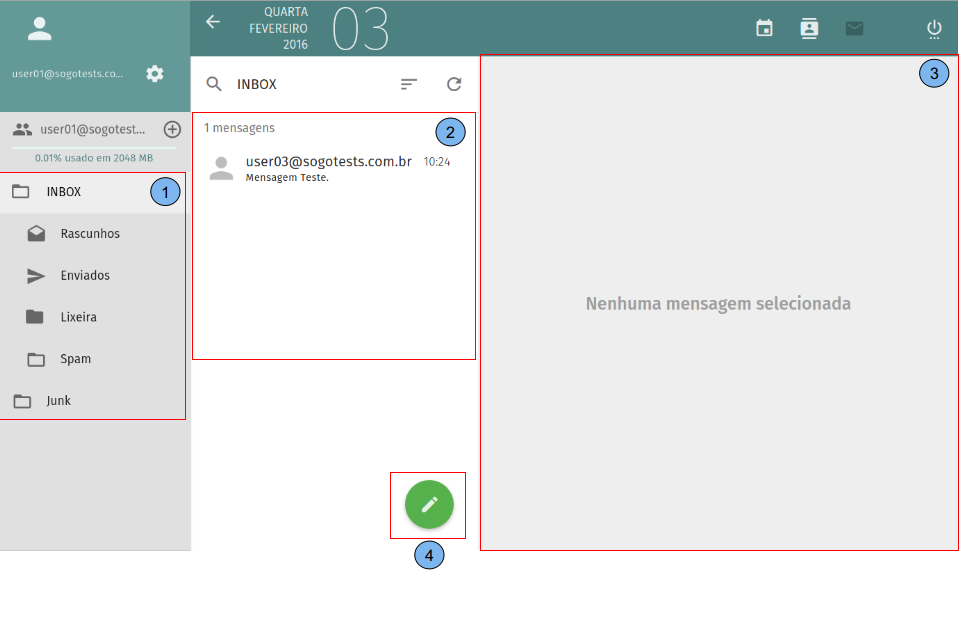Select the INBOX folder
This screenshot has width=960, height=634.
(x=64, y=192)
